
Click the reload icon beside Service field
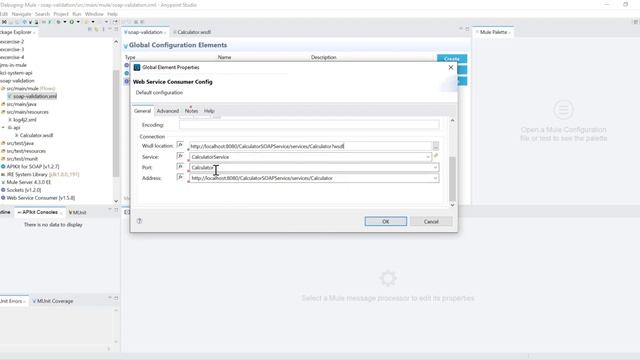tap(436, 156)
